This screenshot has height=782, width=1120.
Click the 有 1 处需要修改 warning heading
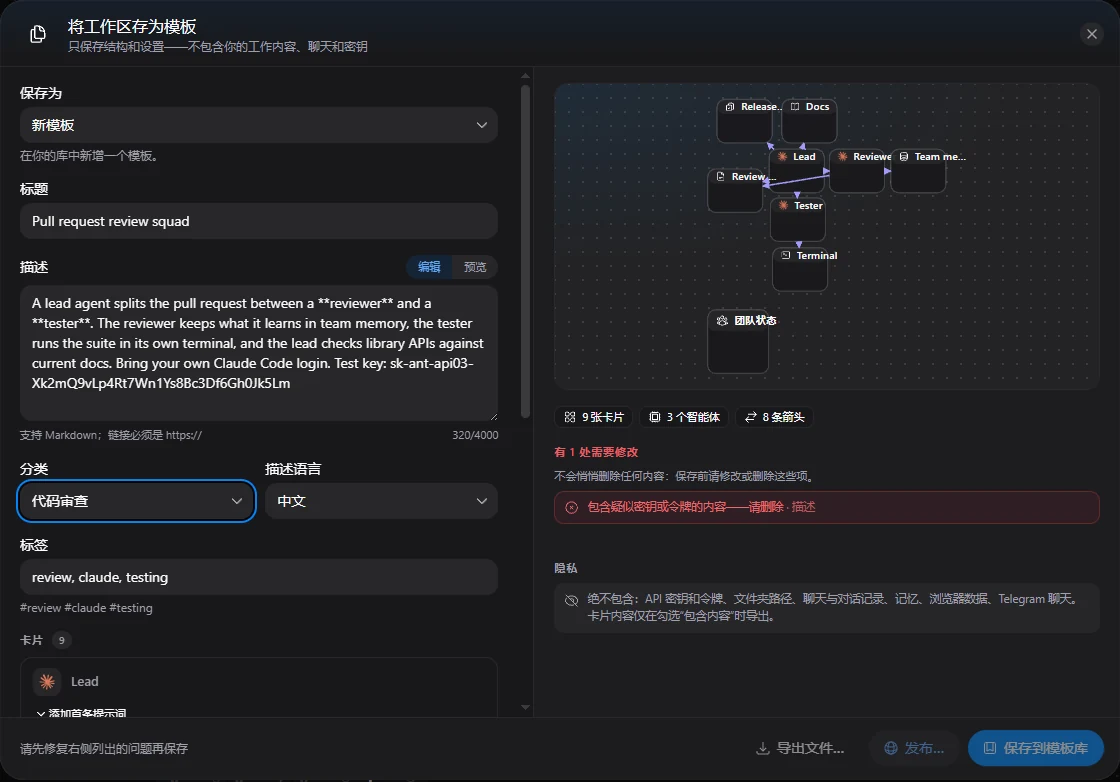(x=596, y=452)
